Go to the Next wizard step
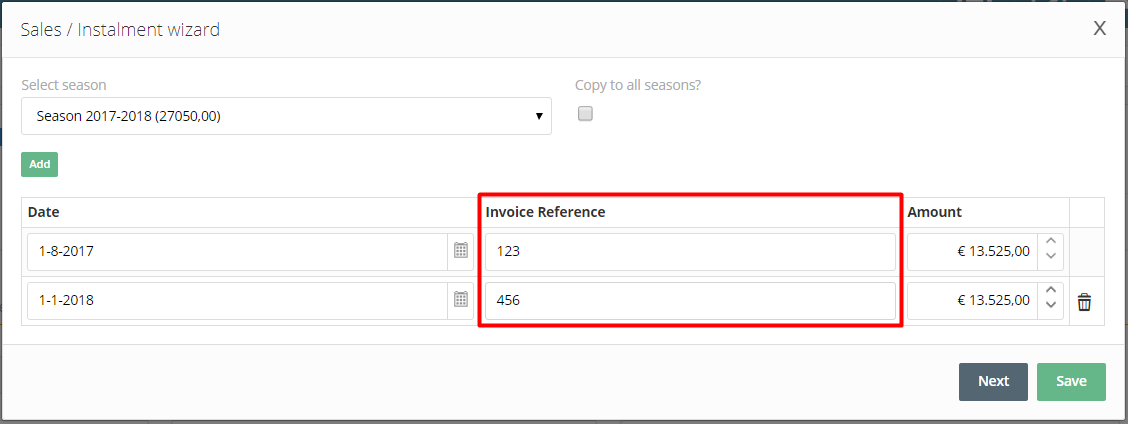The height and width of the screenshot is (424, 1128). (x=993, y=382)
